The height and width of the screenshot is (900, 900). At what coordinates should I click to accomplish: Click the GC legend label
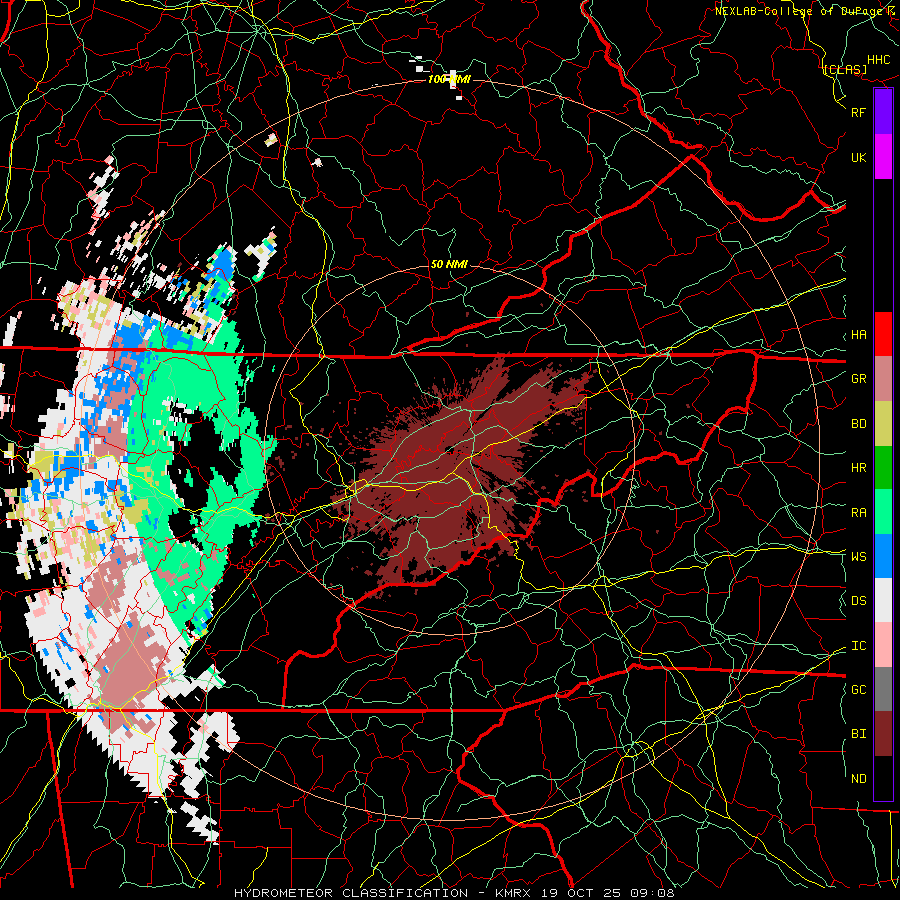click(859, 689)
